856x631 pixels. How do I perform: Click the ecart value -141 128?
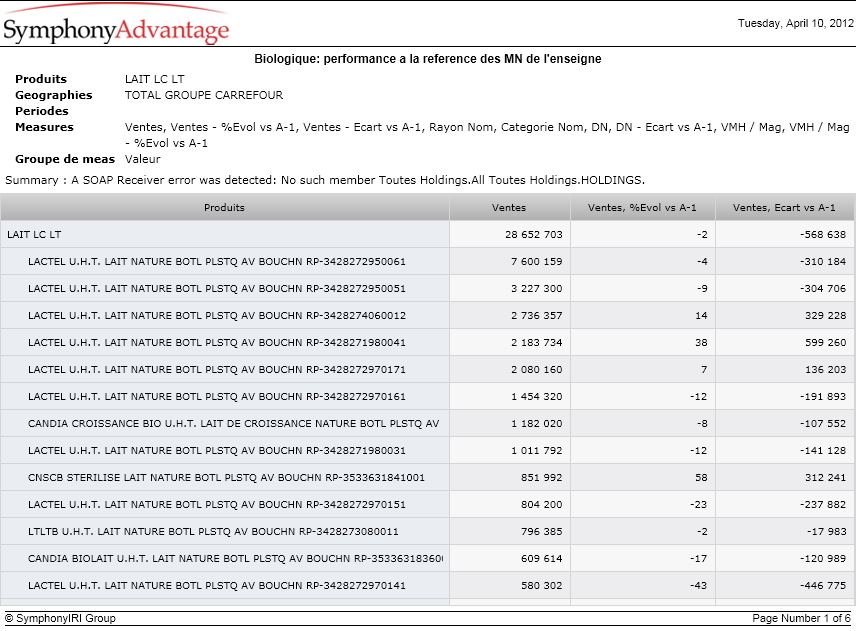tap(823, 450)
